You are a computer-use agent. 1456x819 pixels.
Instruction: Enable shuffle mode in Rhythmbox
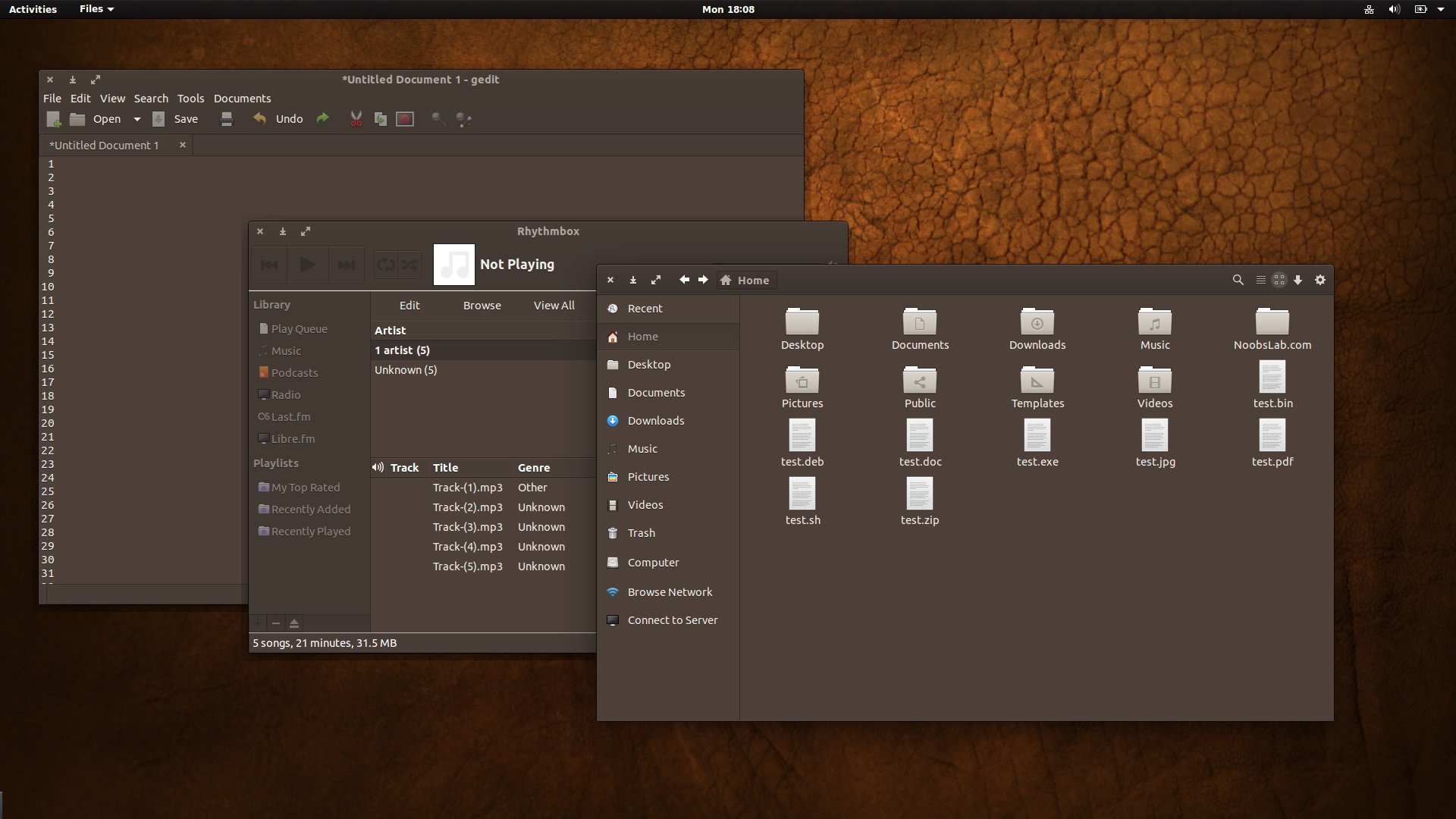(x=409, y=264)
